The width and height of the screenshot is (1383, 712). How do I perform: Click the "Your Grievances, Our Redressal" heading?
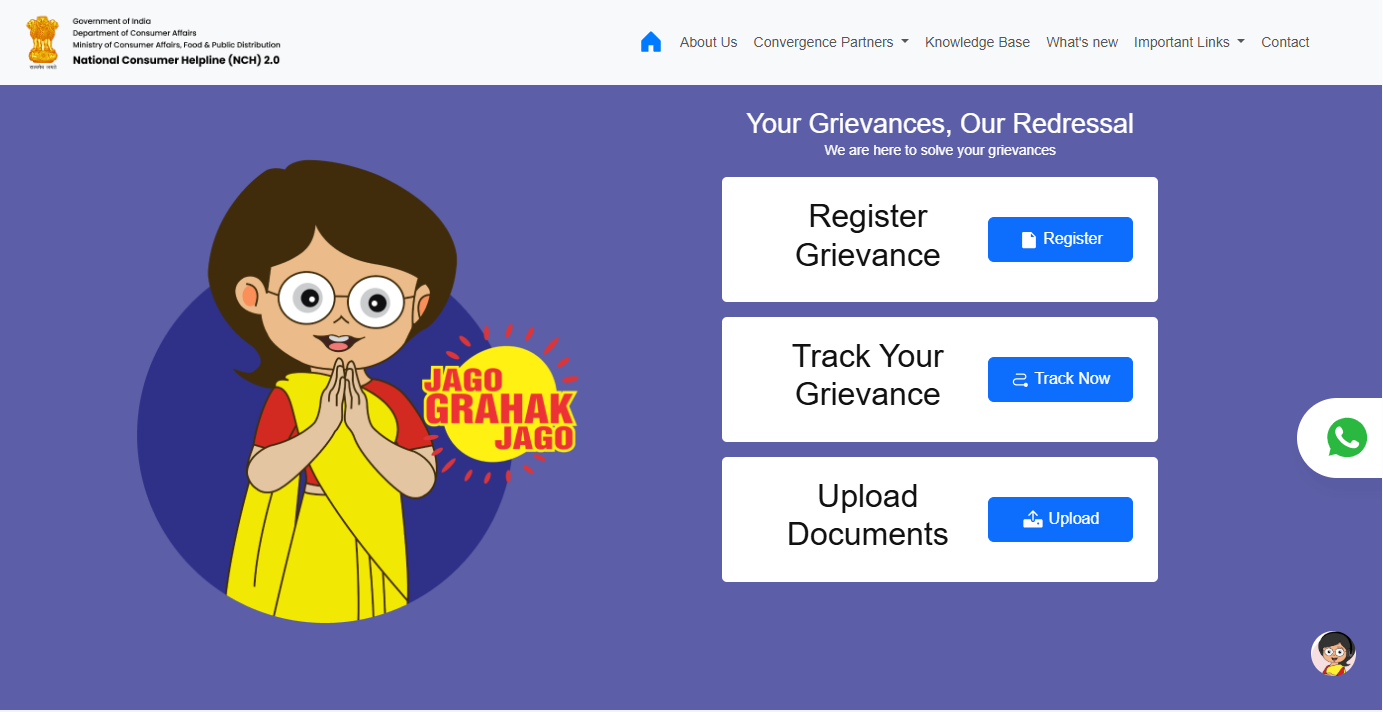(x=939, y=124)
